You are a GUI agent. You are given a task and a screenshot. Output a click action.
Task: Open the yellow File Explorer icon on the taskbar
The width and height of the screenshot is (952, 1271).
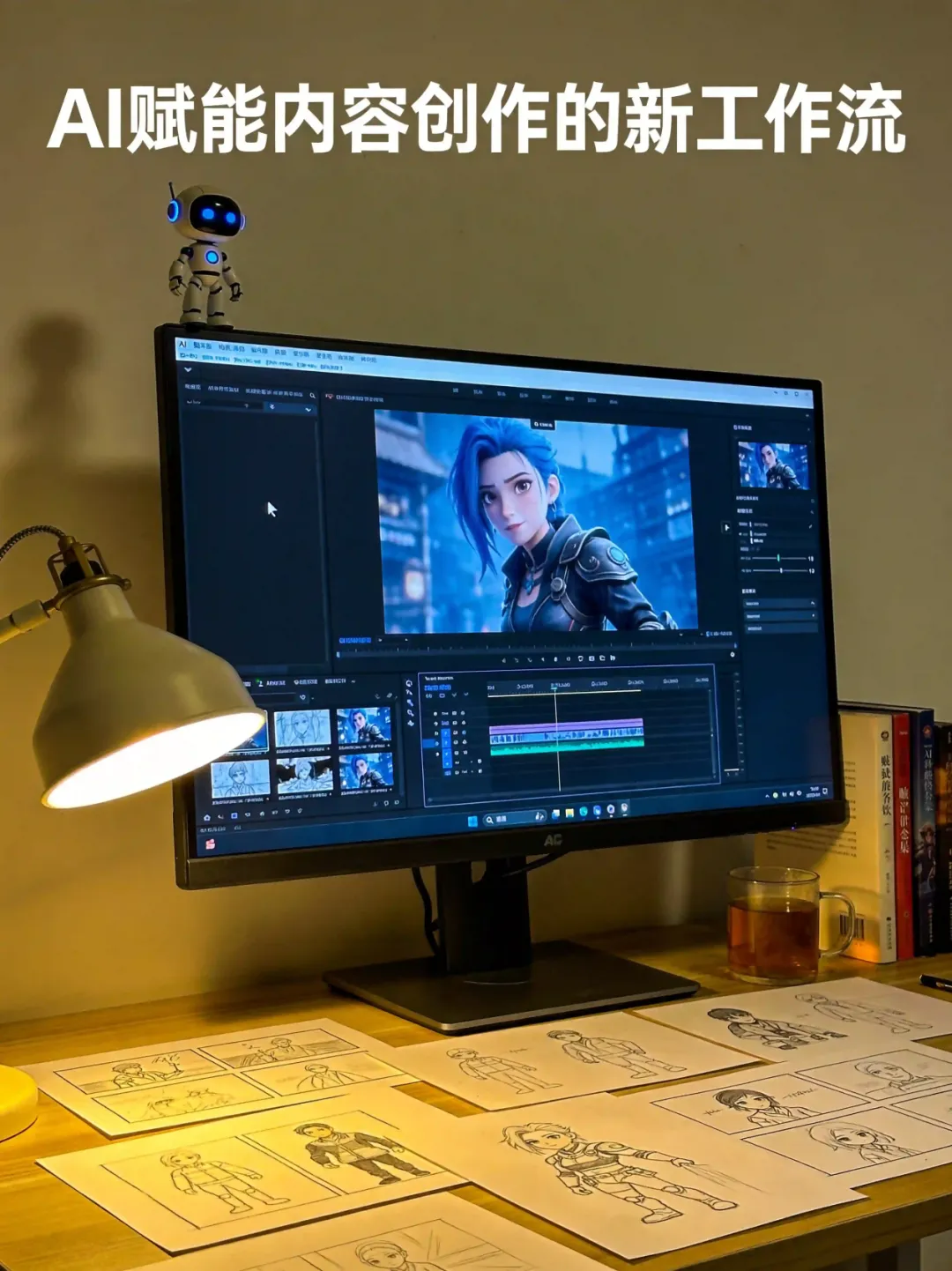pos(569,814)
